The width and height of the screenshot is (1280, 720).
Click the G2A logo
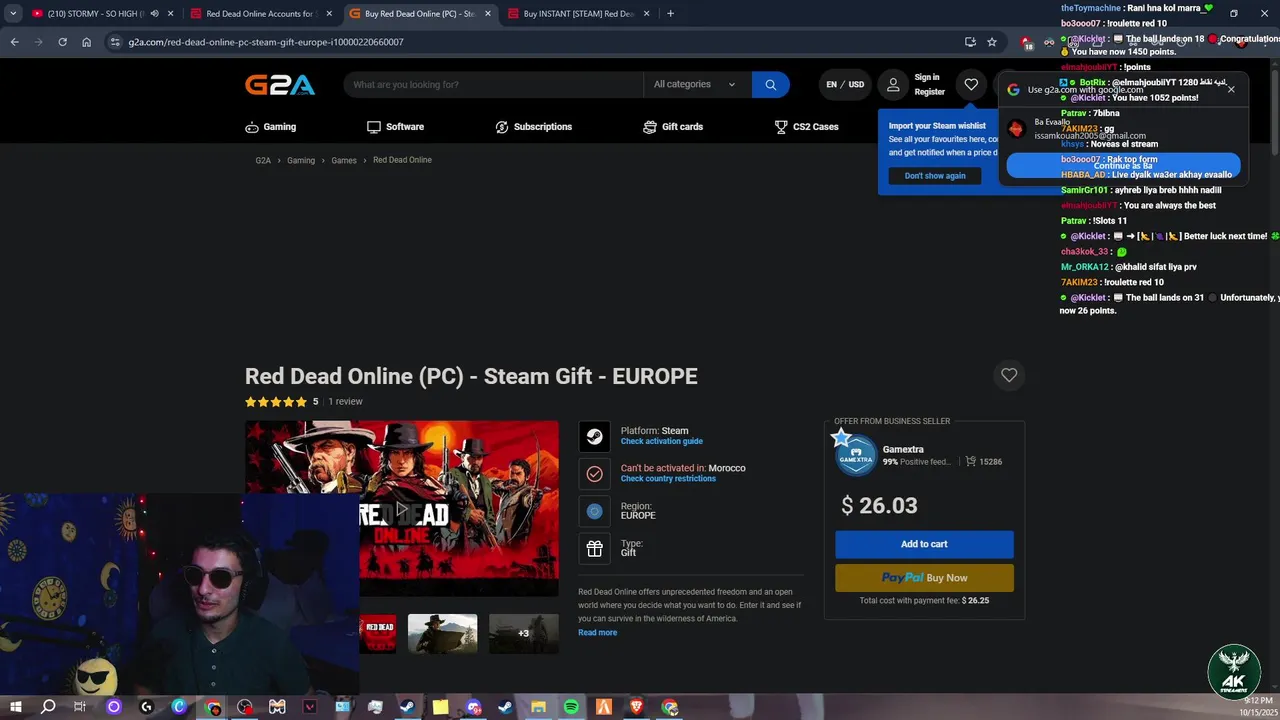point(280,85)
